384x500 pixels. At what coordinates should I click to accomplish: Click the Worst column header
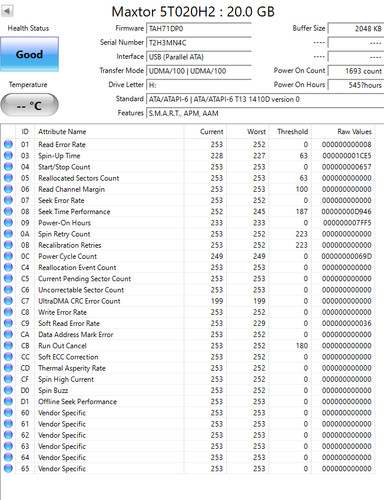(248, 132)
